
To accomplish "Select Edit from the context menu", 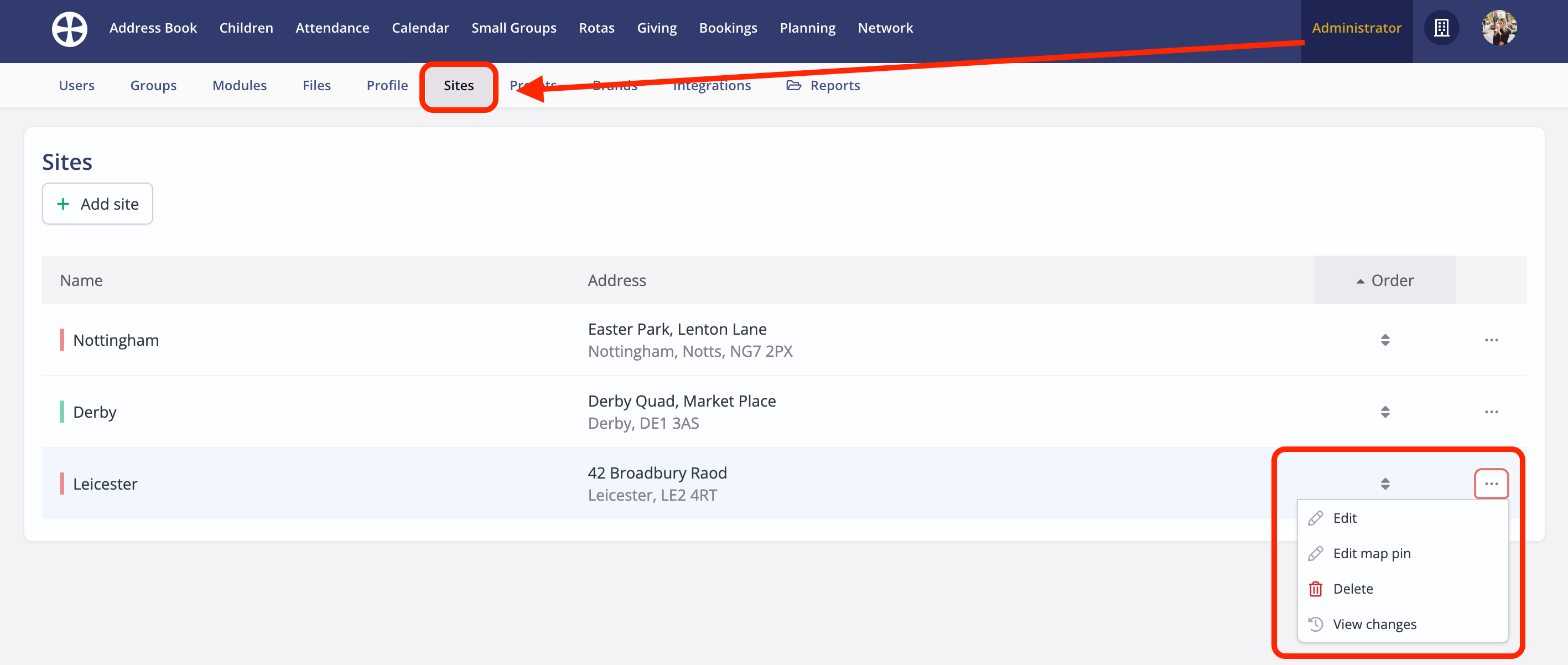I will click(1344, 518).
